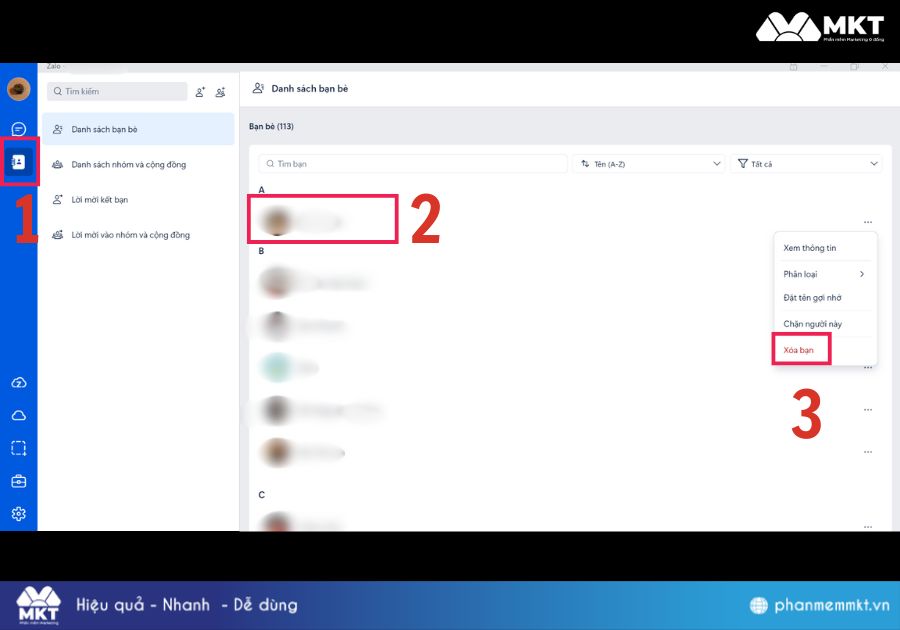Click the Tìm bạn friend search field
This screenshot has width=900, height=630.
413,164
